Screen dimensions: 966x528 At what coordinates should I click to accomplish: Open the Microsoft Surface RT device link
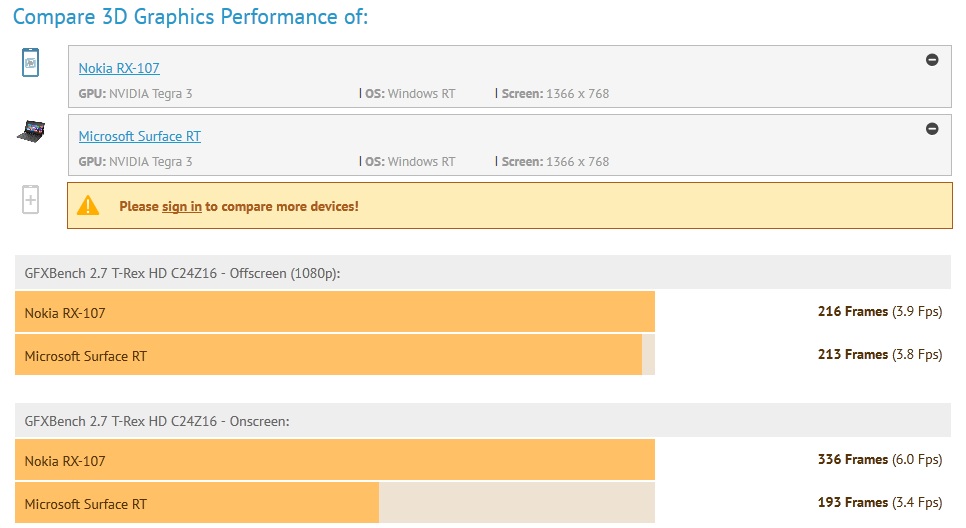click(x=140, y=136)
